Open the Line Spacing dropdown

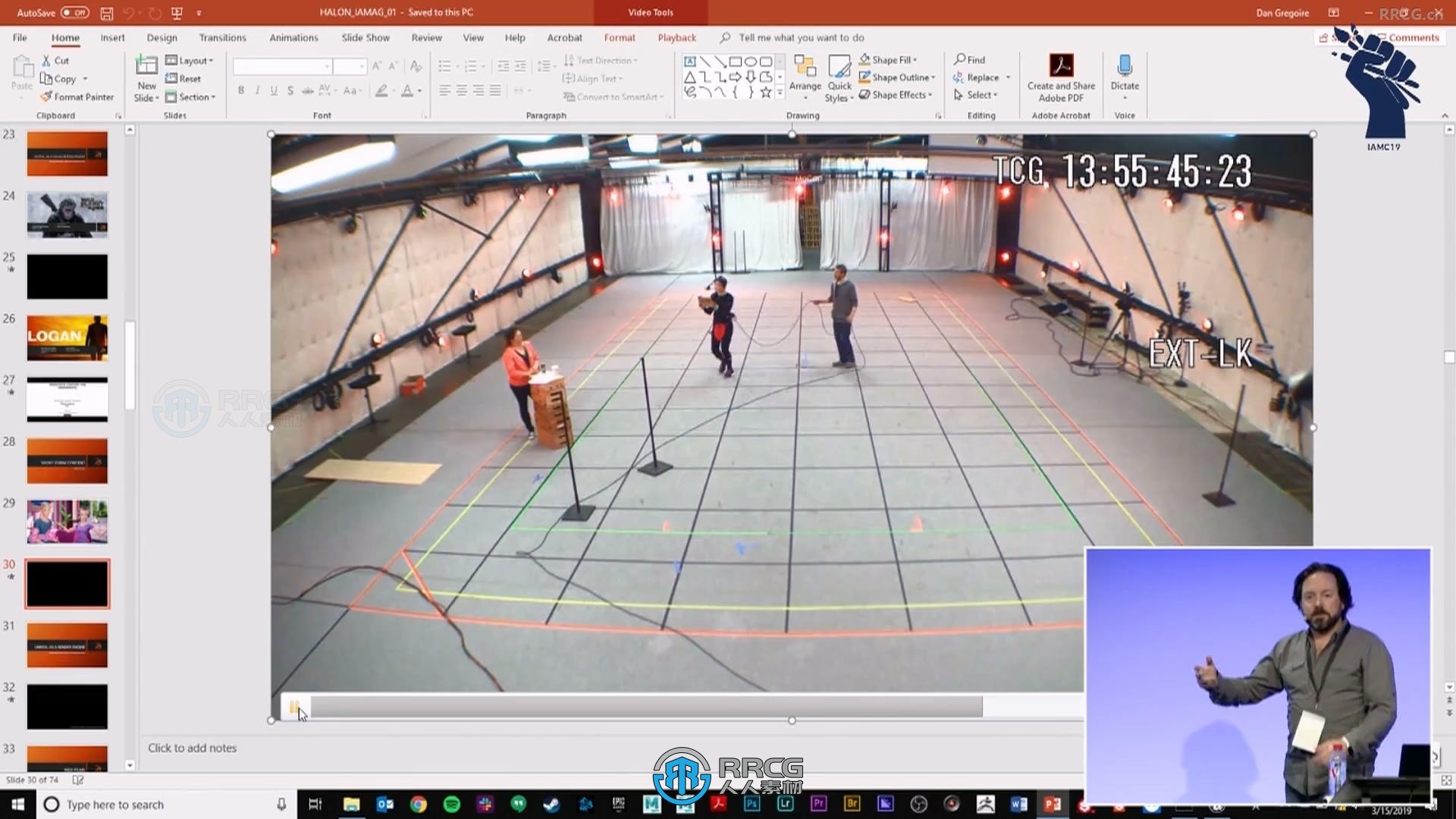[x=546, y=67]
